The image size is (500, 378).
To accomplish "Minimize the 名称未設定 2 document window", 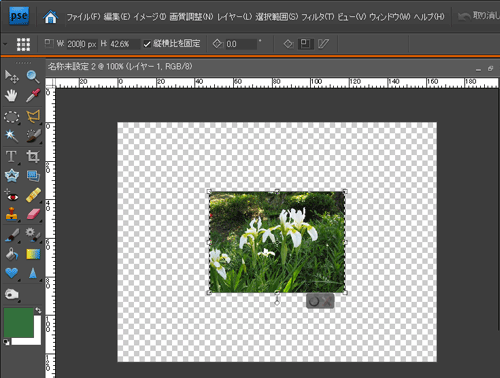I will click(478, 69).
